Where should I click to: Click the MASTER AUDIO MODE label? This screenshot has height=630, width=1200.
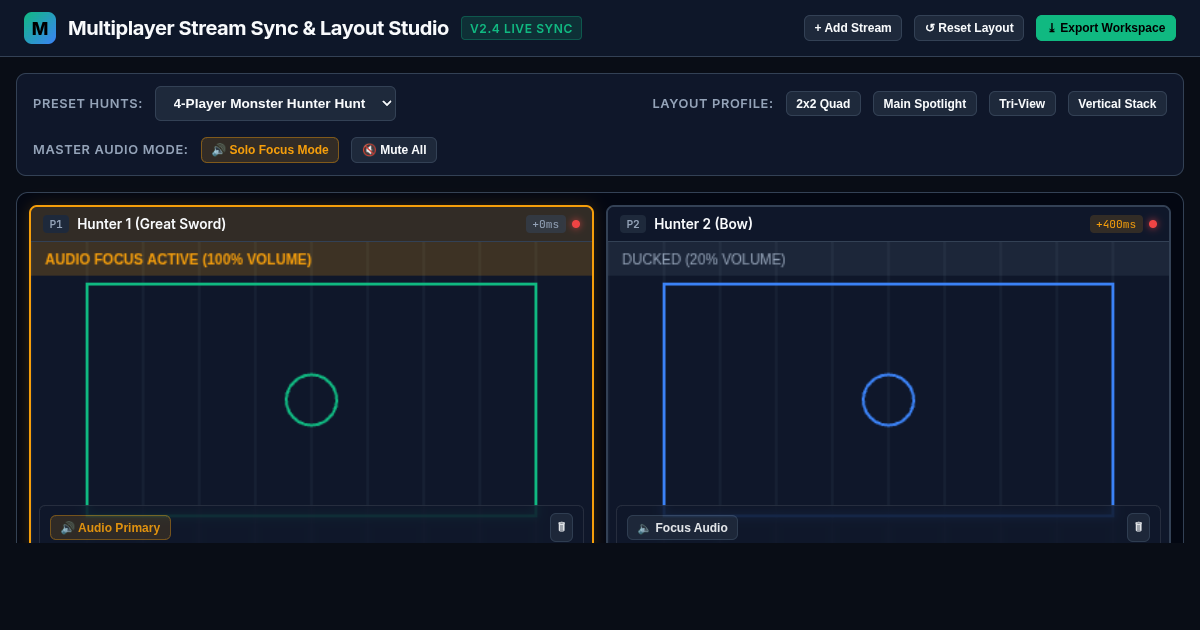[111, 150]
